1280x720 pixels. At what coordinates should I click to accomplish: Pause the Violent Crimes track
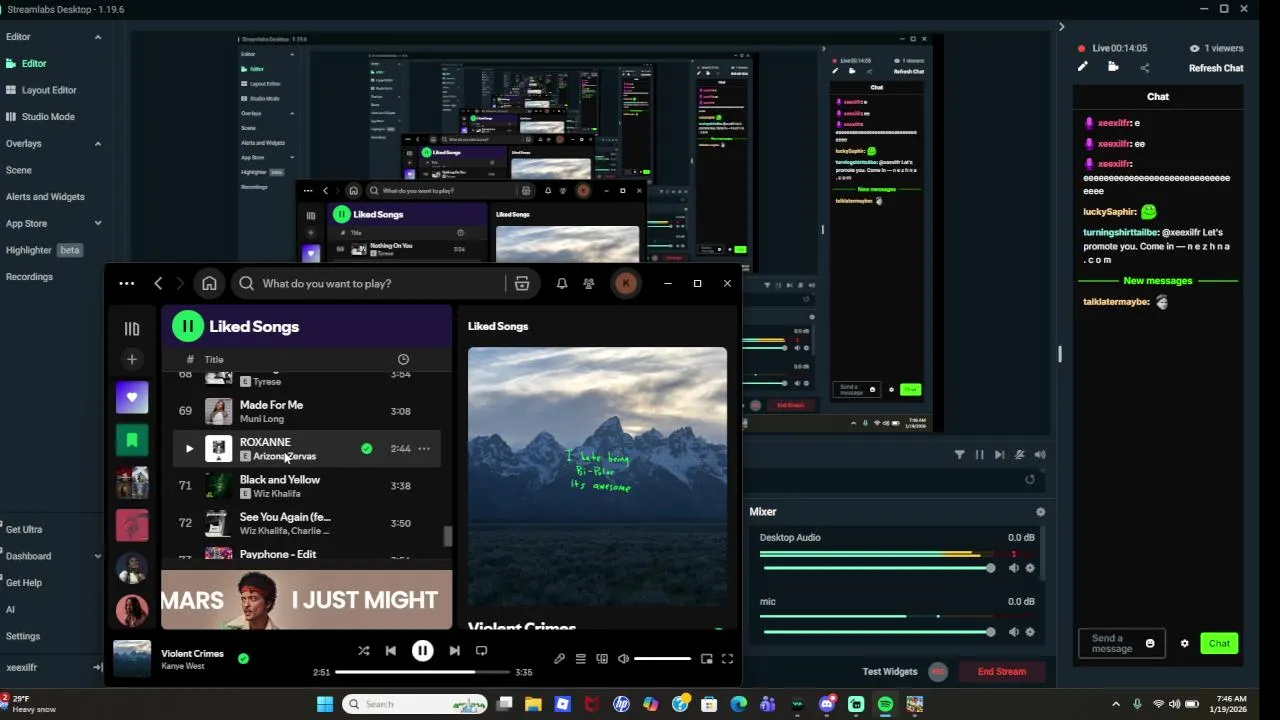423,651
